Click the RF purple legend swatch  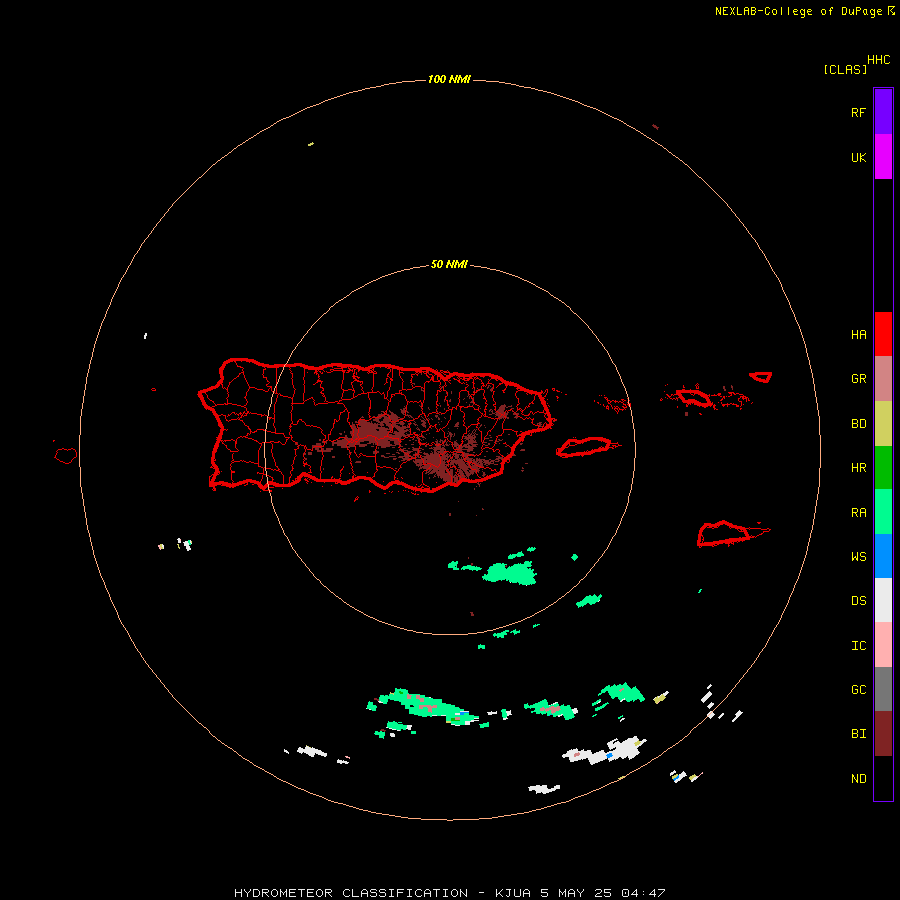click(883, 112)
